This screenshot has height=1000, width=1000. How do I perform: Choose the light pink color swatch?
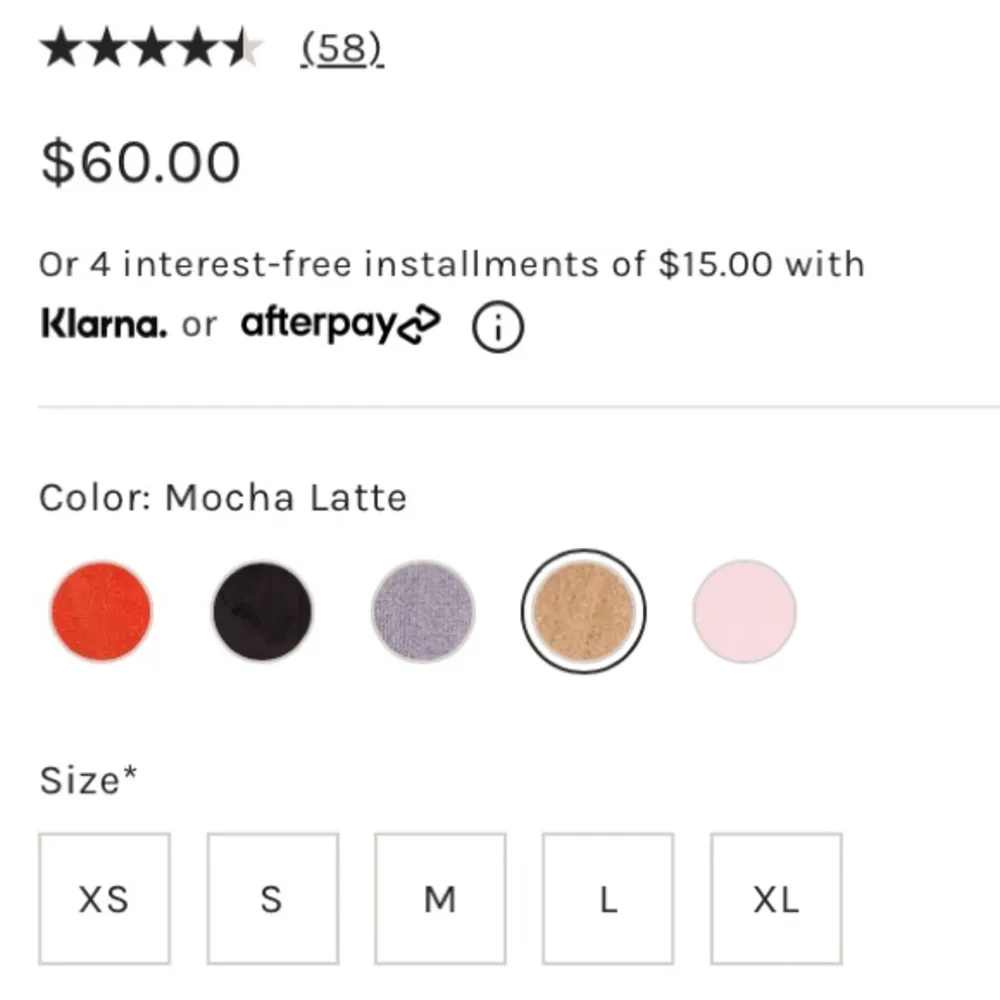tap(745, 611)
